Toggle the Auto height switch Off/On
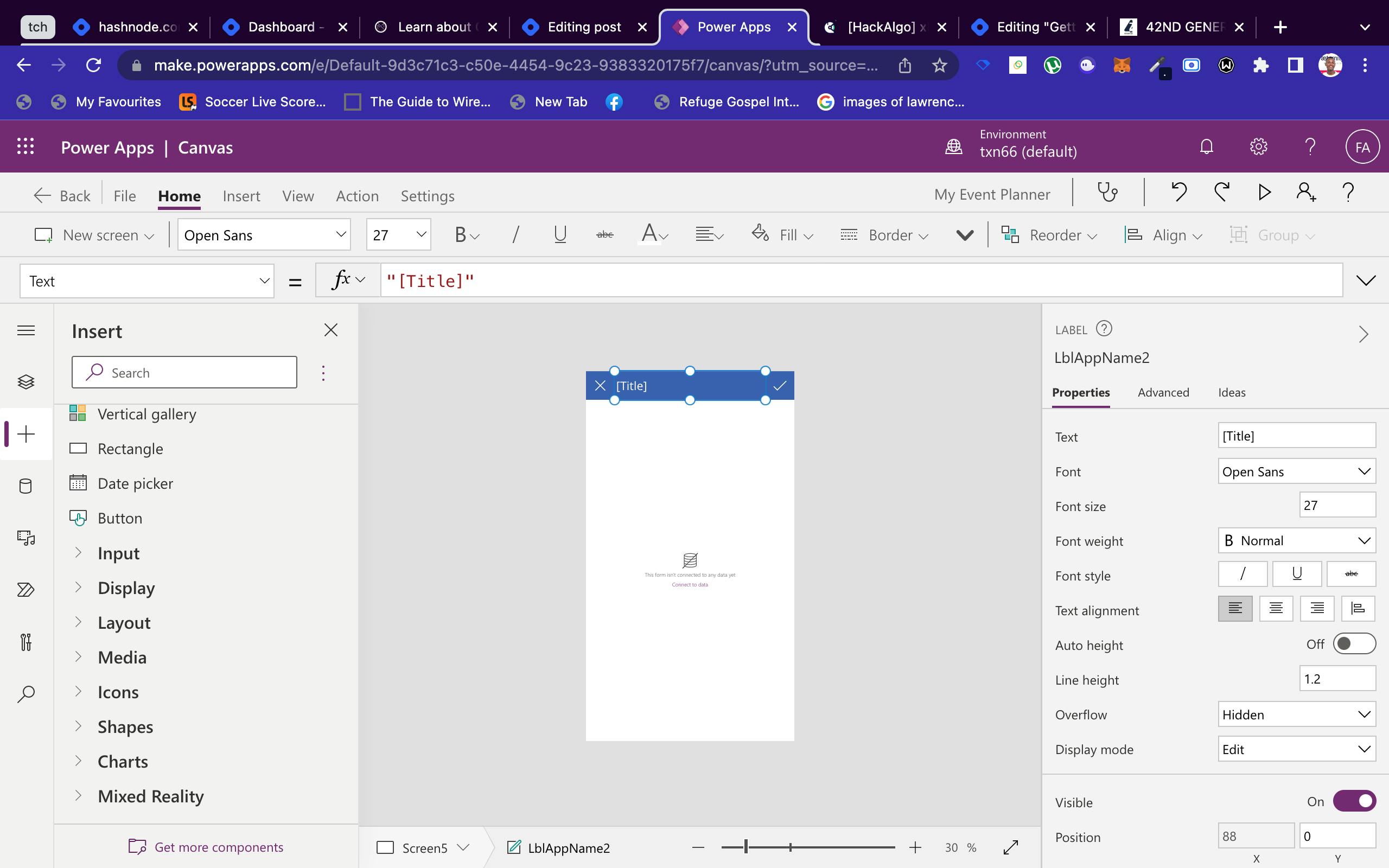 coord(1354,644)
